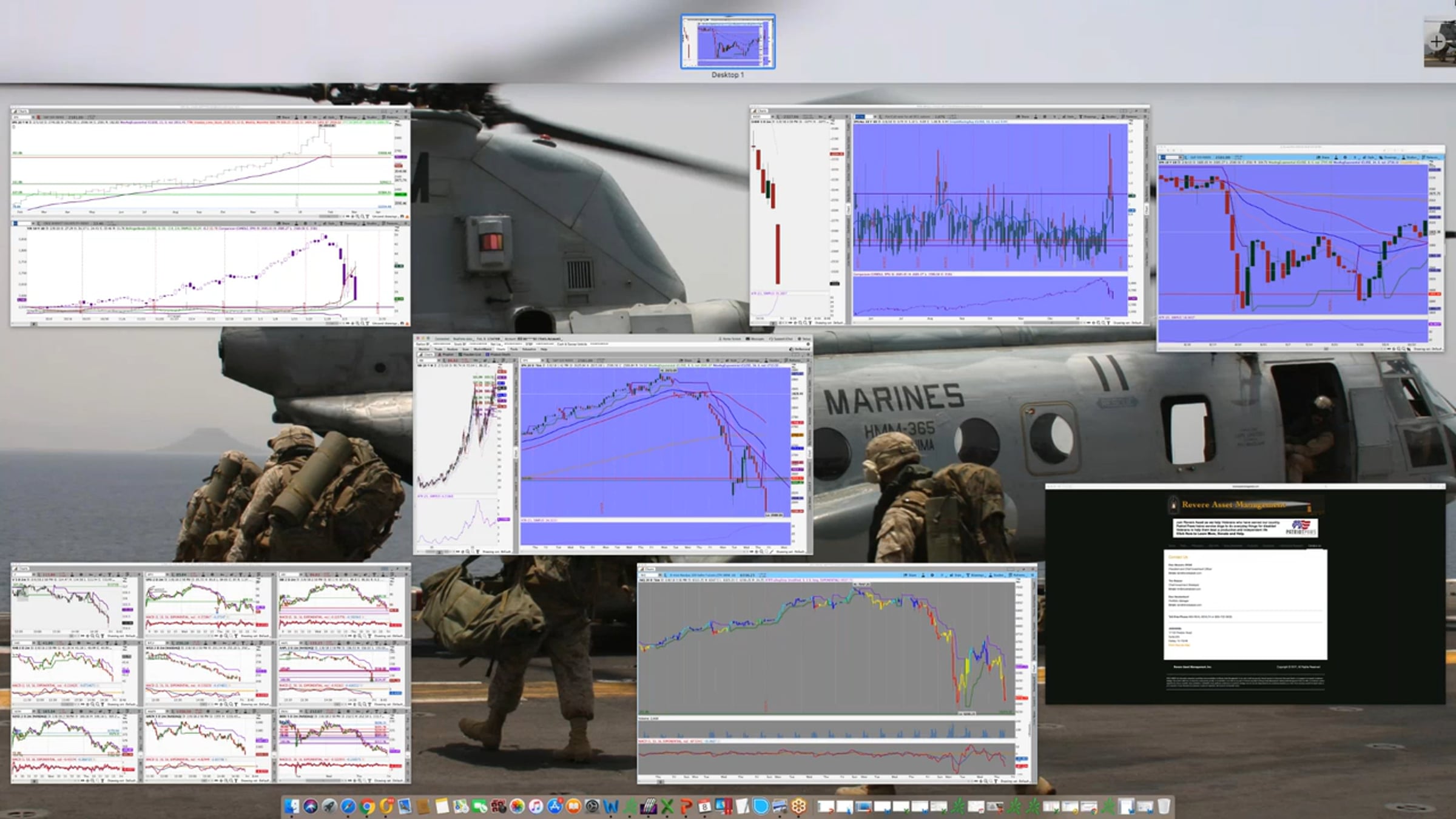Open Finder from the dock
This screenshot has height=819, width=1456.
point(291,806)
